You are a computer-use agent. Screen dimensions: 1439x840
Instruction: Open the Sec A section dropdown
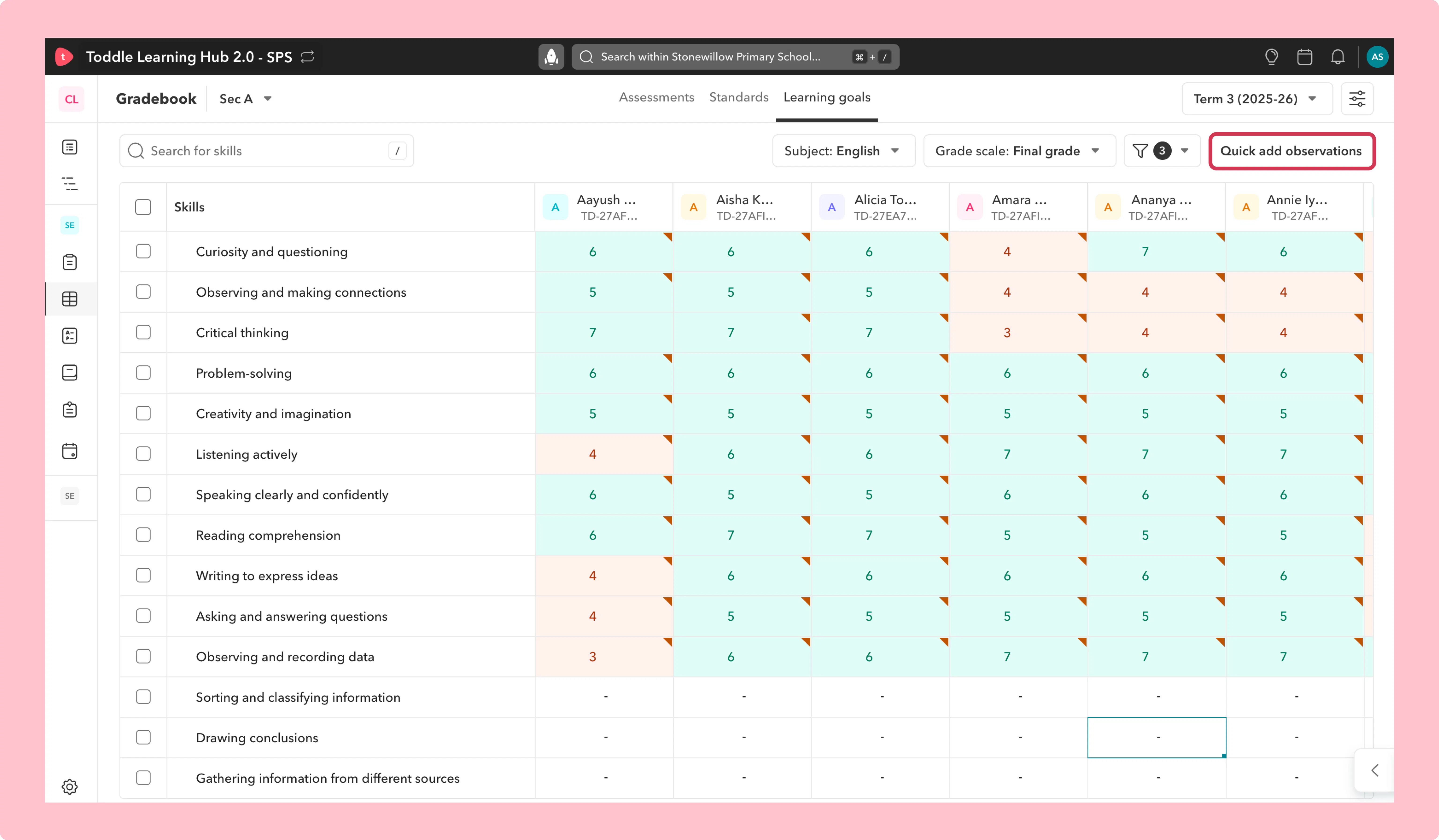[x=245, y=99]
